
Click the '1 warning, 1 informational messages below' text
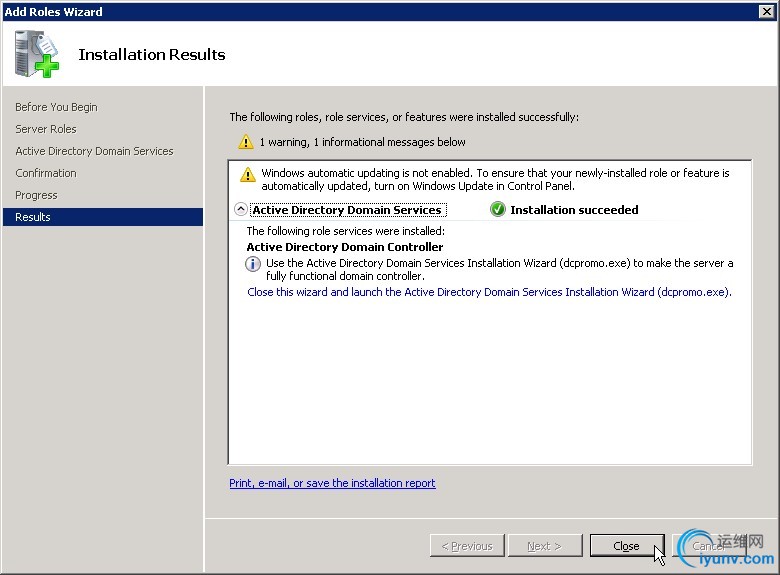363,142
